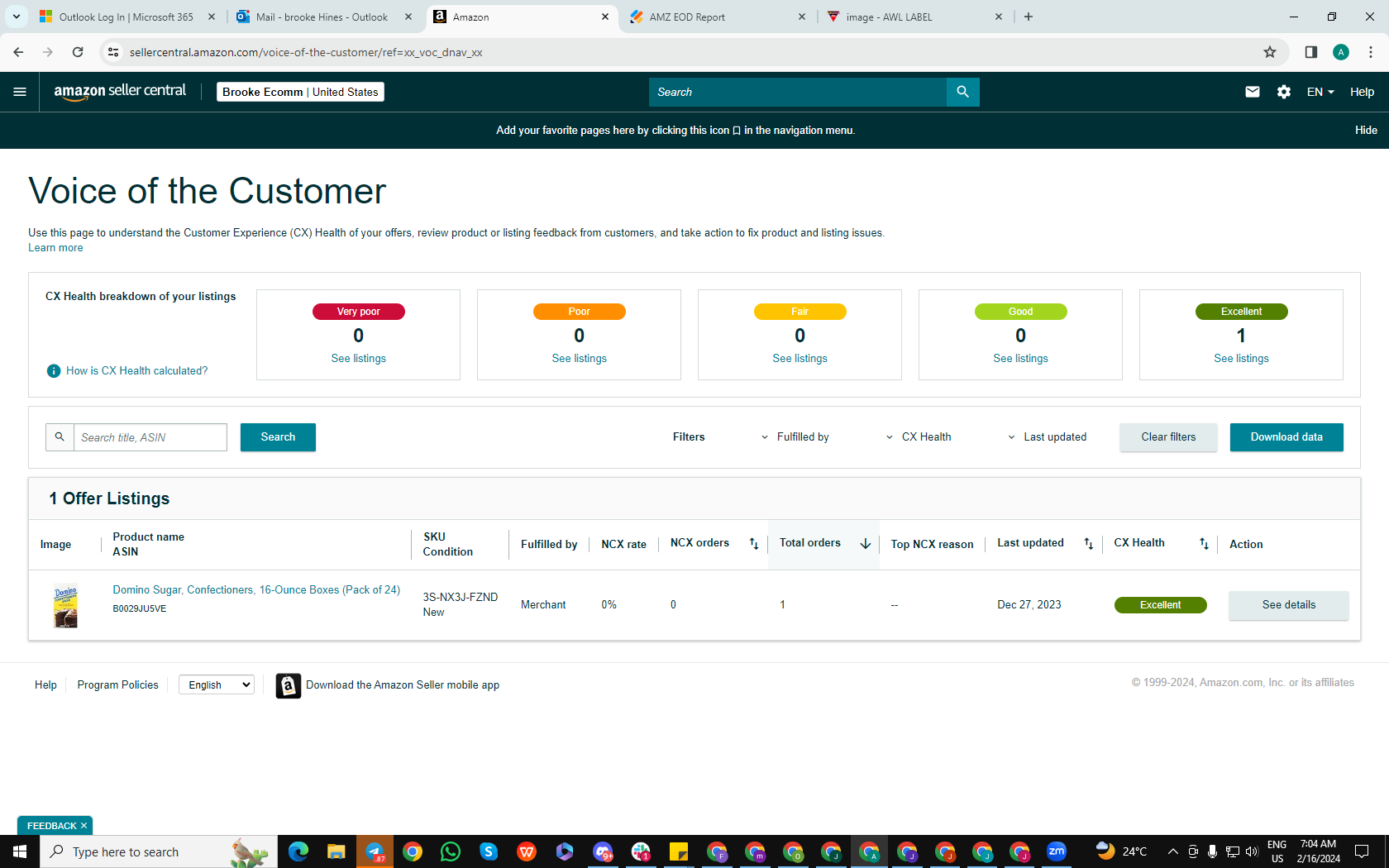
Task: Sort by CX Health arrows icon
Action: tap(1204, 543)
